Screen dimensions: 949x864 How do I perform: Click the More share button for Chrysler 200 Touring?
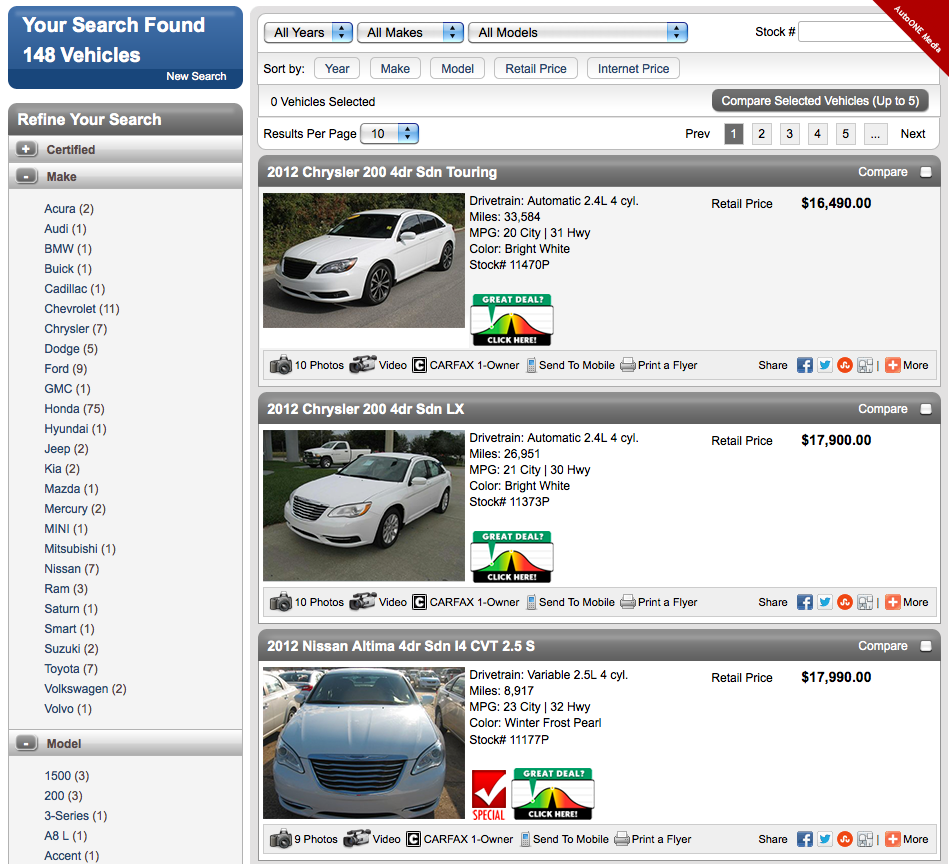[x=906, y=365]
